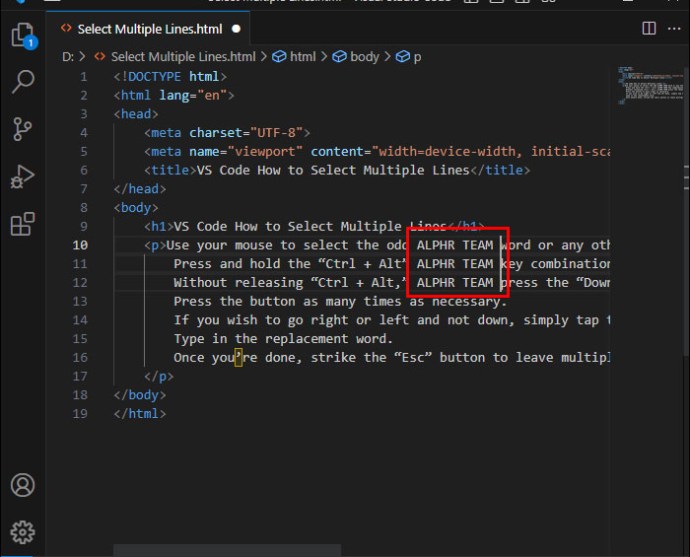Image resolution: width=690 pixels, height=557 pixels.
Task: Open the Explorer view in the activity bar
Action: pyautogui.click(x=23, y=35)
